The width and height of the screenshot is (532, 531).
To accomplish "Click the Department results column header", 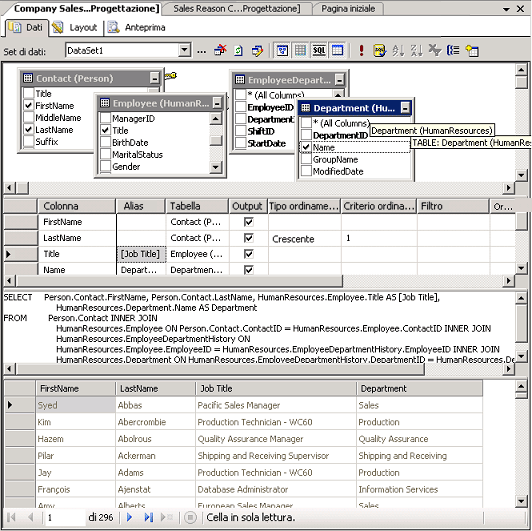I will point(419,388).
